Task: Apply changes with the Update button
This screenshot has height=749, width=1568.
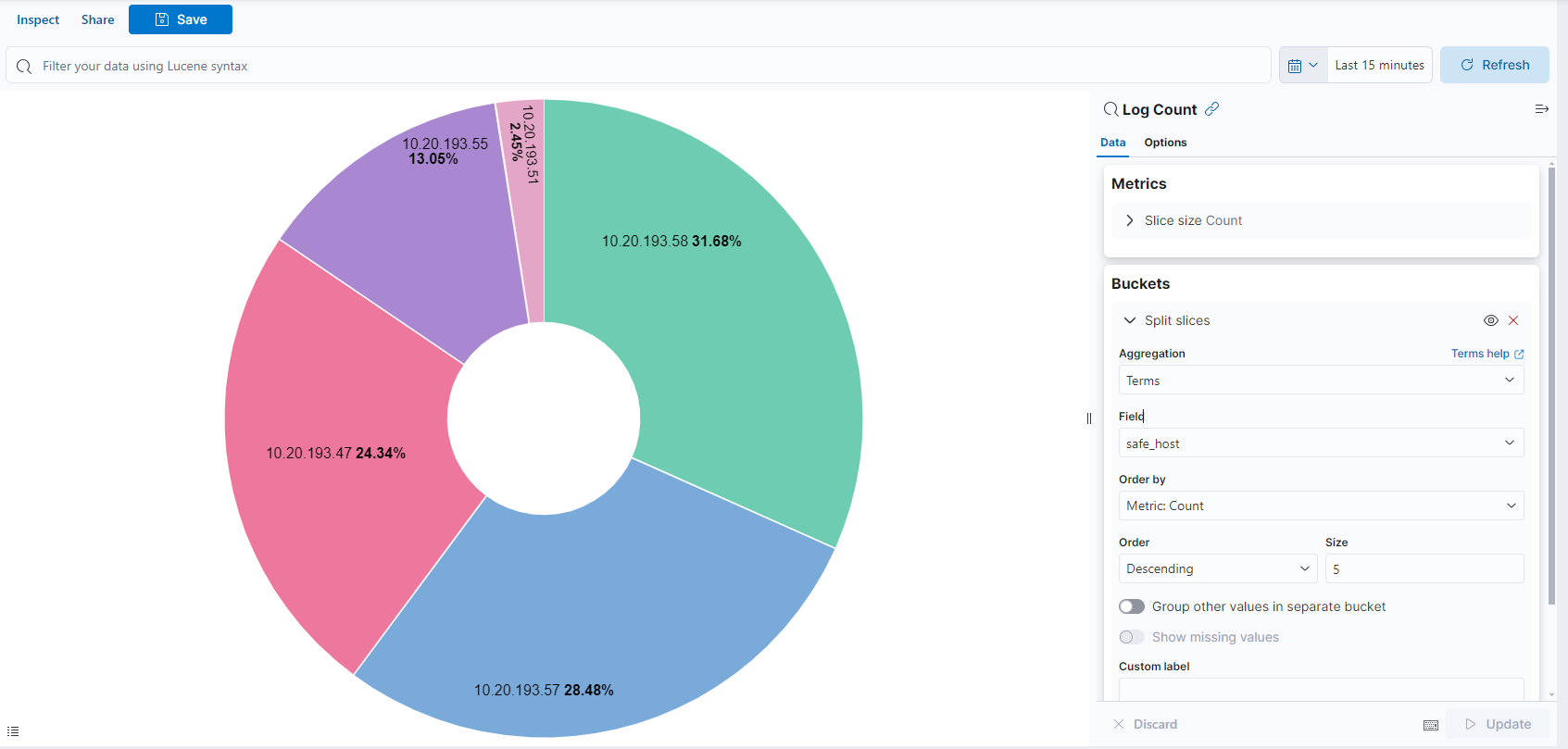Action: [x=1499, y=725]
